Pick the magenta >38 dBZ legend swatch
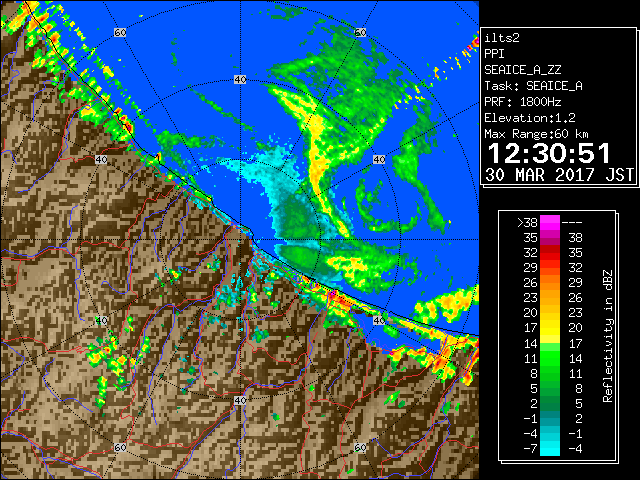Viewport: 640px width, 480px height. pos(550,222)
